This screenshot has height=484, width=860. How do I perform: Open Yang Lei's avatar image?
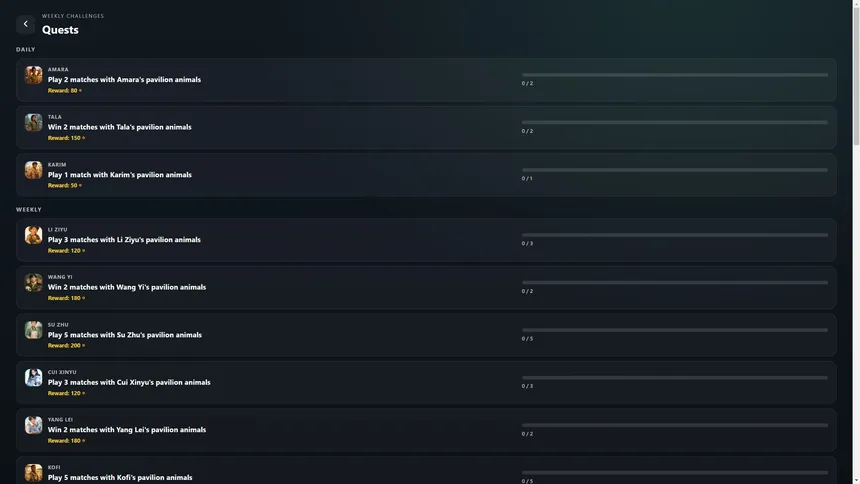point(33,425)
